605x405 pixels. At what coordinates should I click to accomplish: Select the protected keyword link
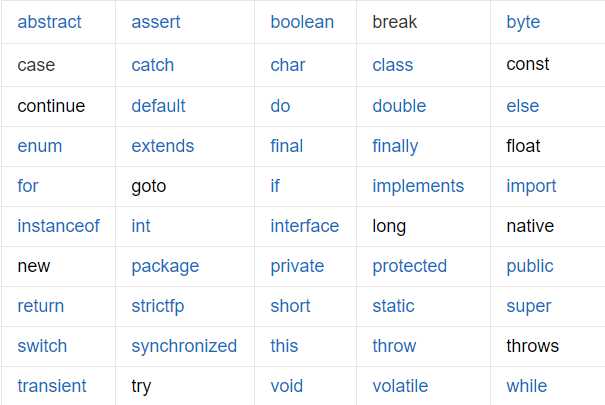pyautogui.click(x=409, y=267)
